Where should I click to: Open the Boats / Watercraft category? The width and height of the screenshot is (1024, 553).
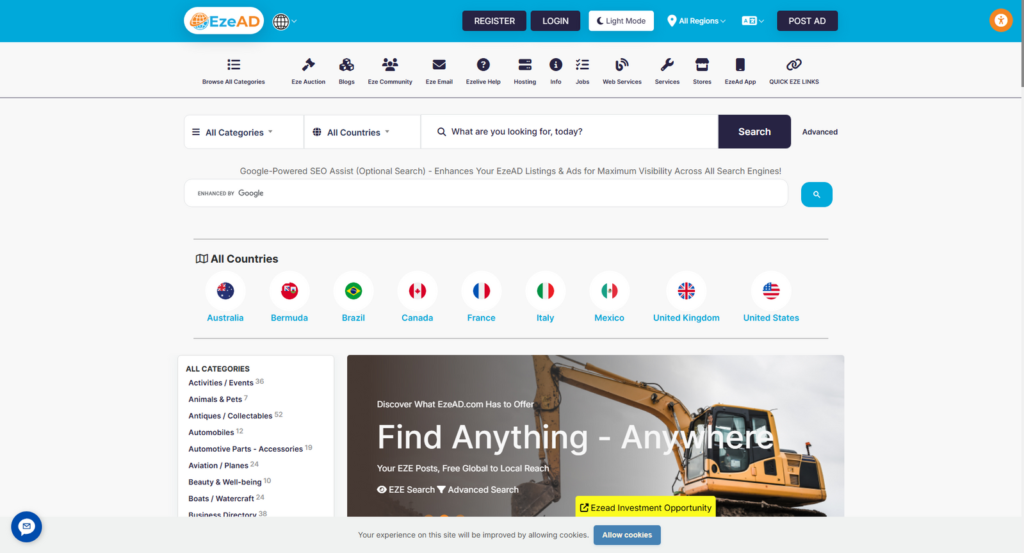[x=221, y=499]
